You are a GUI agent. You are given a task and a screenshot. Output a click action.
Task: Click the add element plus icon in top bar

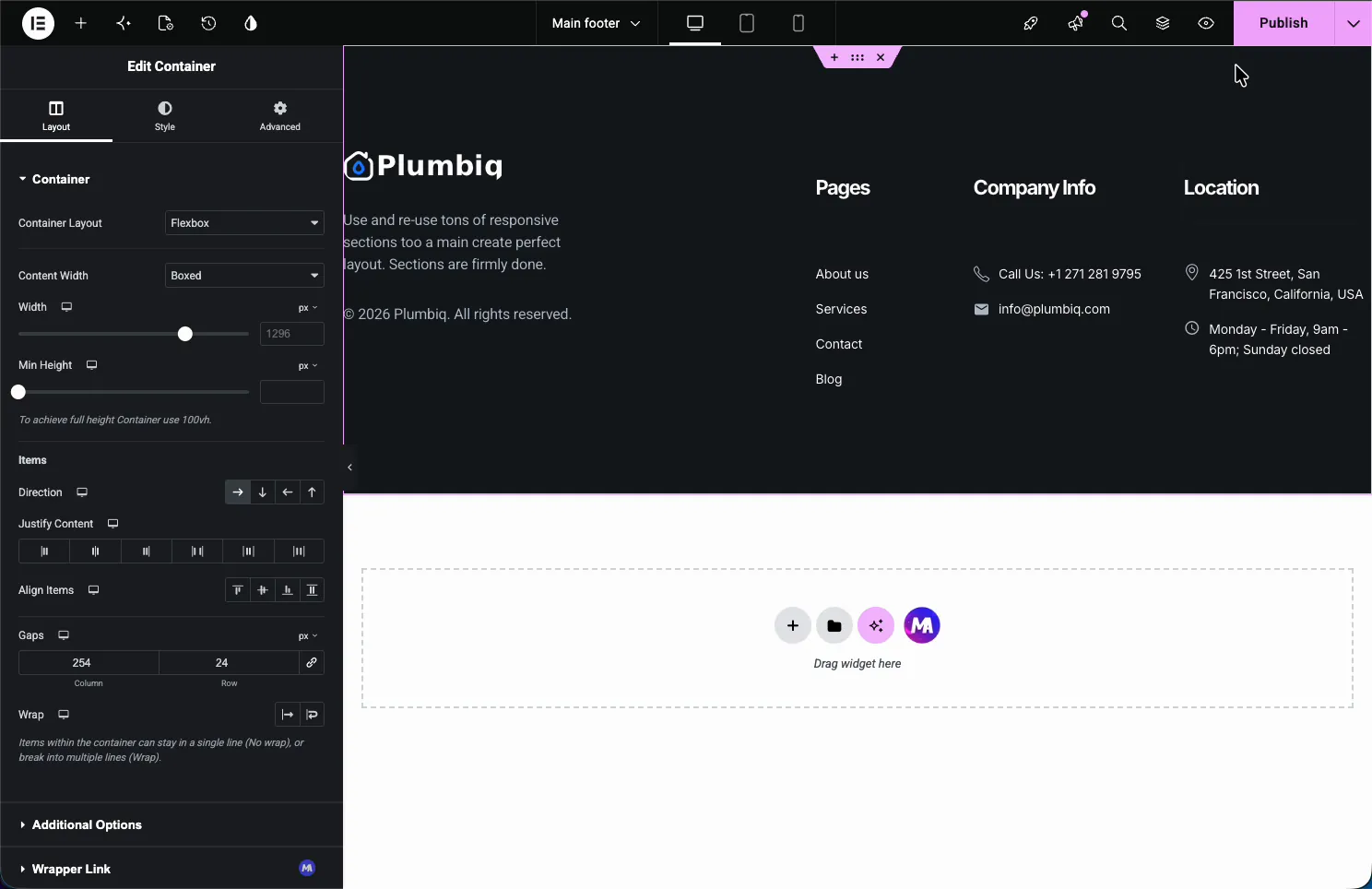coord(81,23)
